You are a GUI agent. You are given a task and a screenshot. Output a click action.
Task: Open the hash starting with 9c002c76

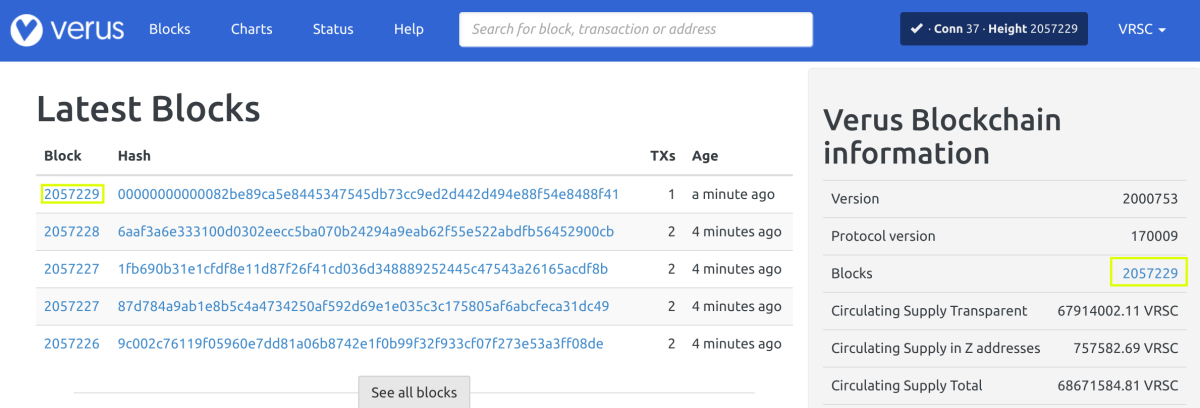(360, 344)
